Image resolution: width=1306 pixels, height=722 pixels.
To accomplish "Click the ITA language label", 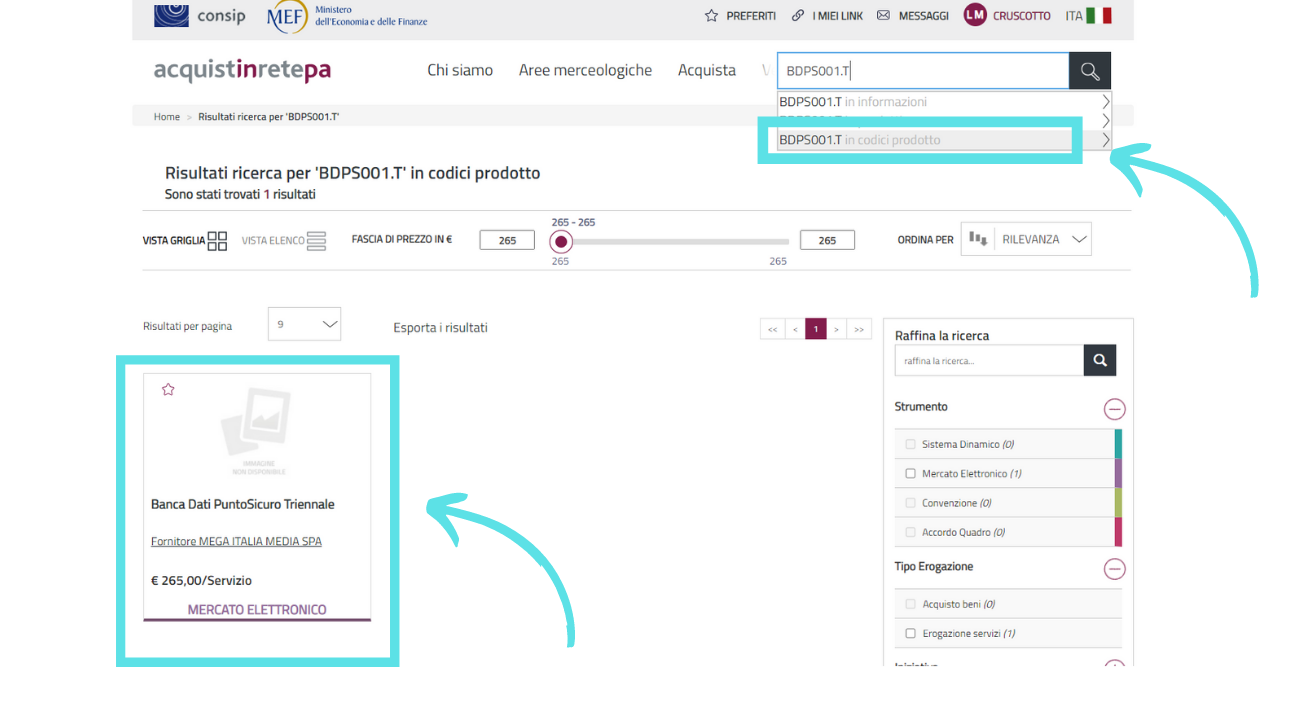I will (x=1074, y=16).
